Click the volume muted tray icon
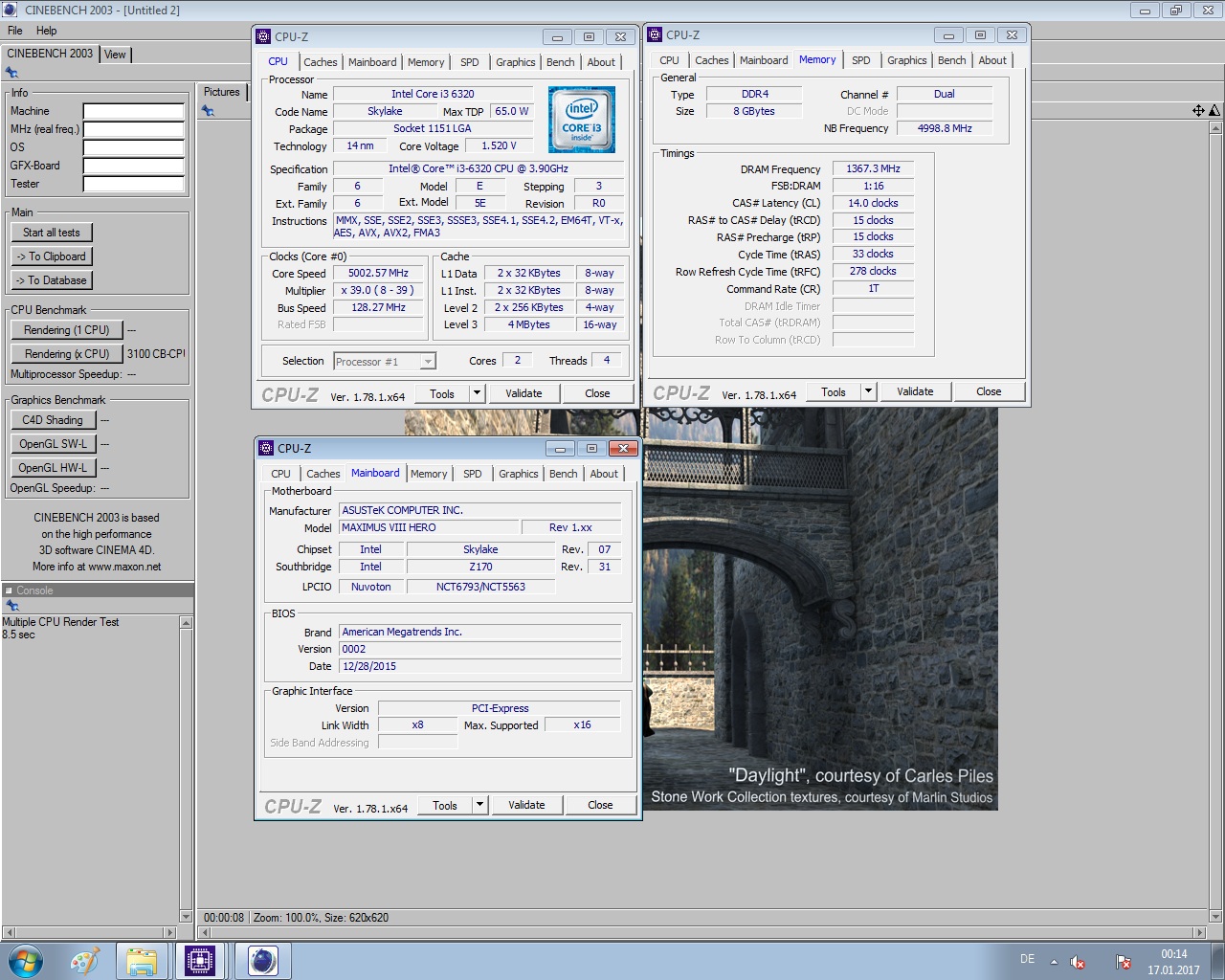 pos(1078,962)
